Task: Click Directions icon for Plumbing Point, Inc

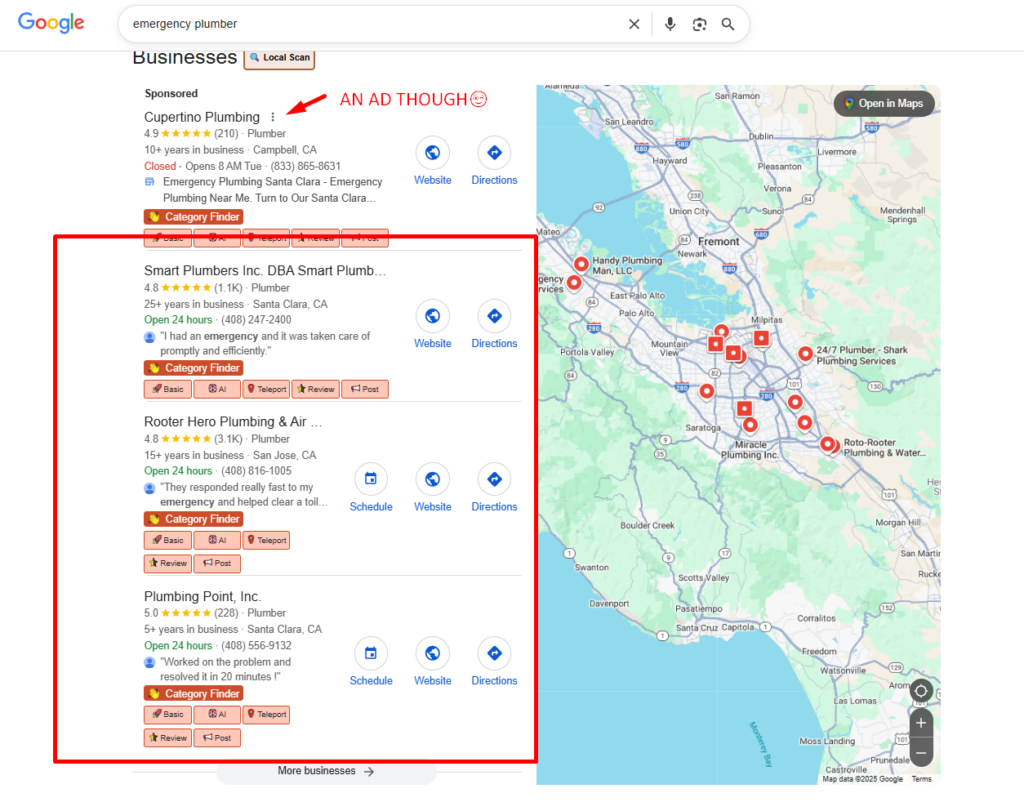Action: 494,655
